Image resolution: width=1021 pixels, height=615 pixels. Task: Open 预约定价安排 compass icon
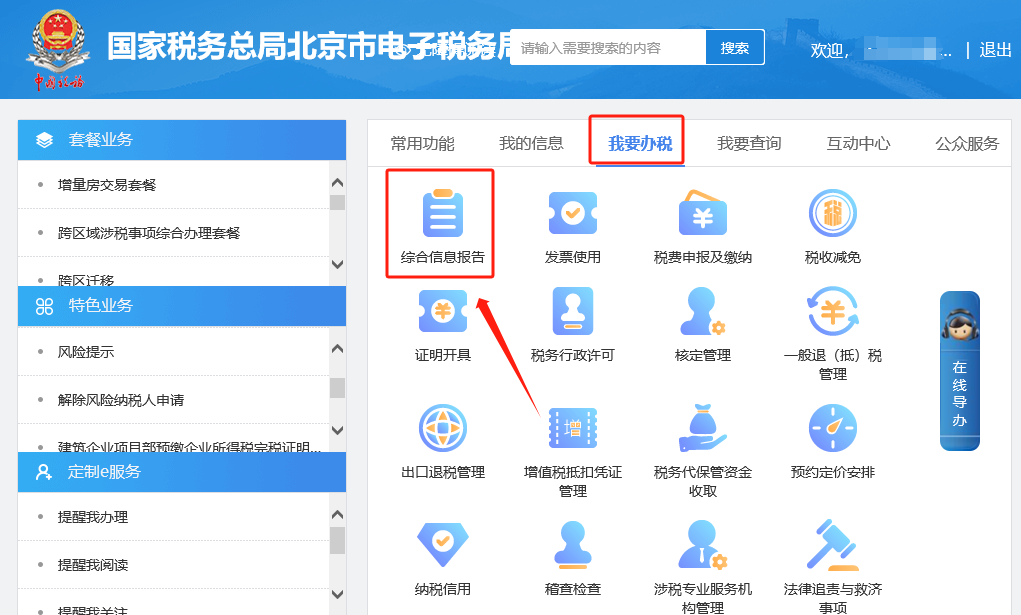[833, 428]
